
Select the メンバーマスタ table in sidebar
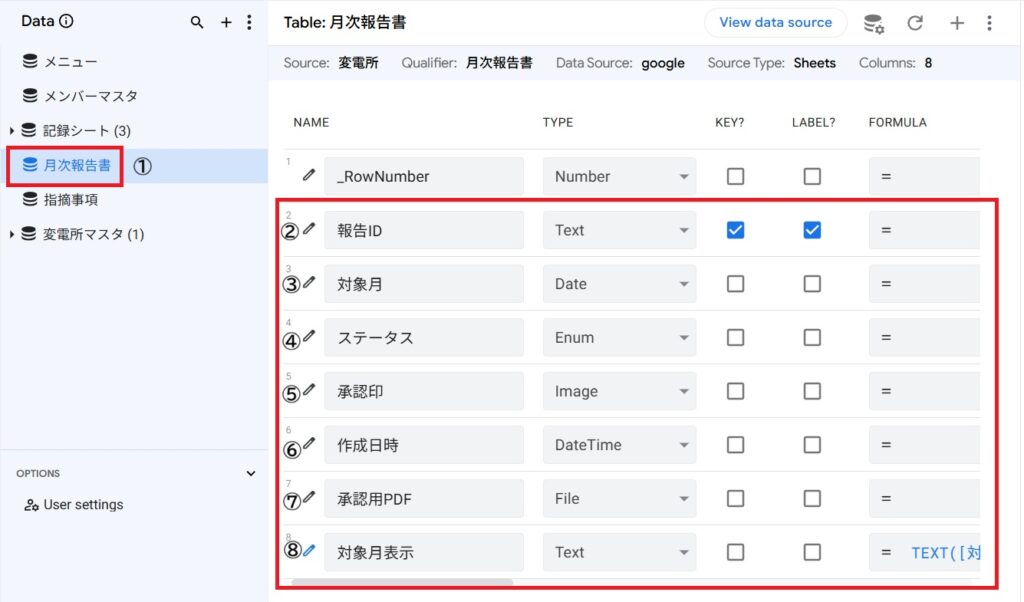(90, 96)
